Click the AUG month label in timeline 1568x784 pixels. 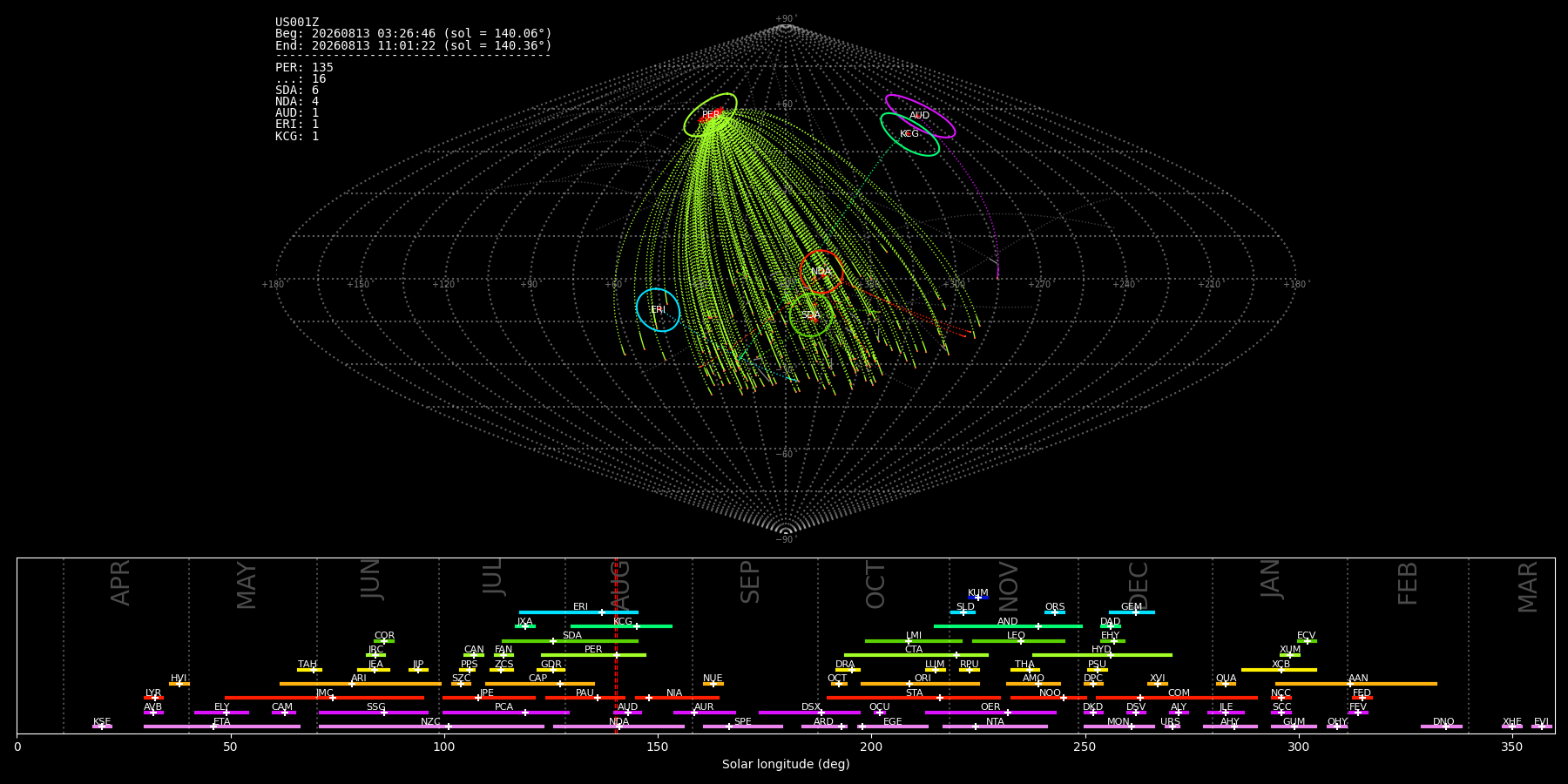tap(620, 585)
